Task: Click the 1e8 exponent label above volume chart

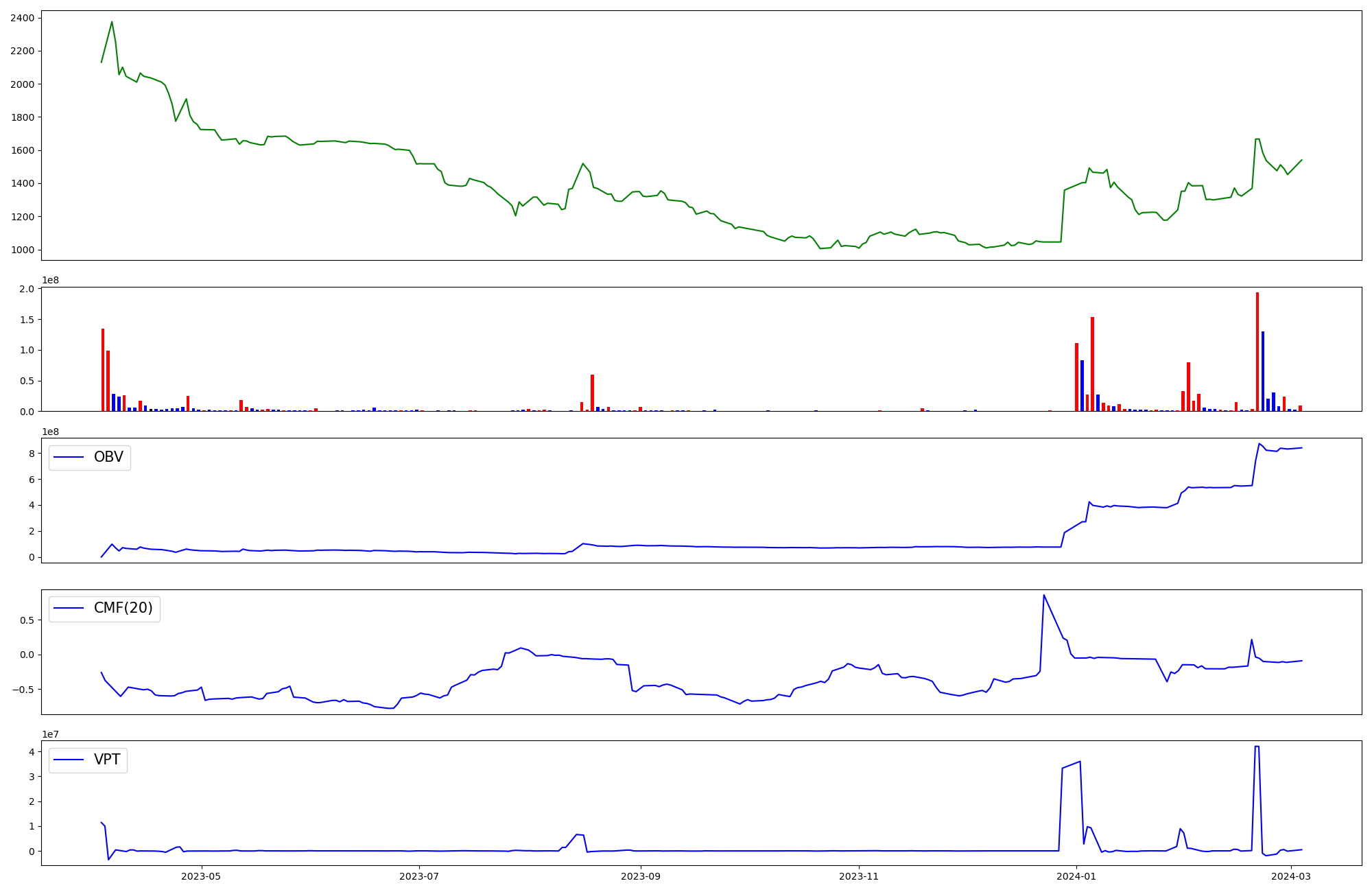Action: coord(51,281)
